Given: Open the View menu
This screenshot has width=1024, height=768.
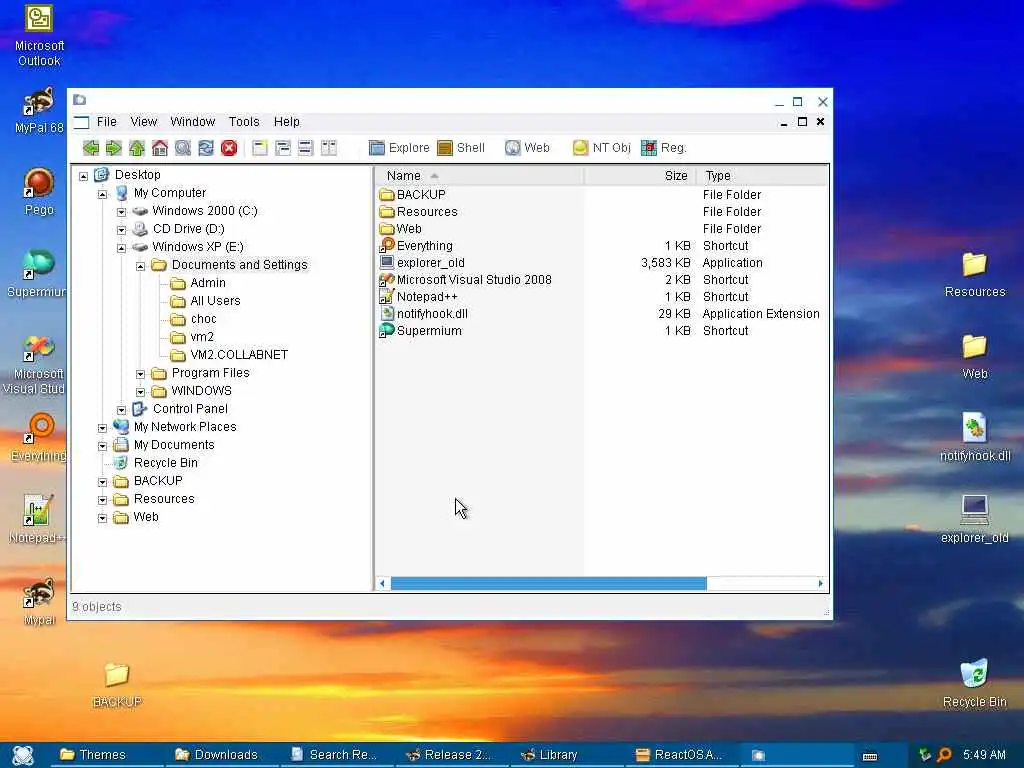Looking at the screenshot, I should pyautogui.click(x=144, y=121).
